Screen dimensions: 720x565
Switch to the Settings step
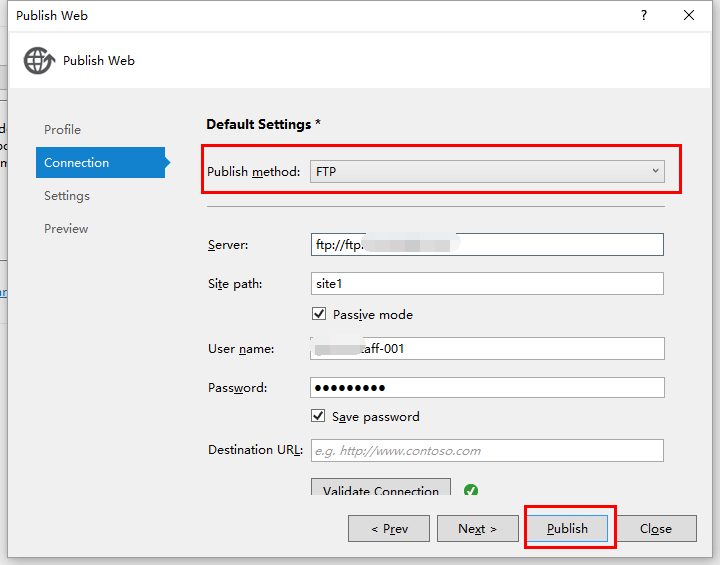coord(67,196)
